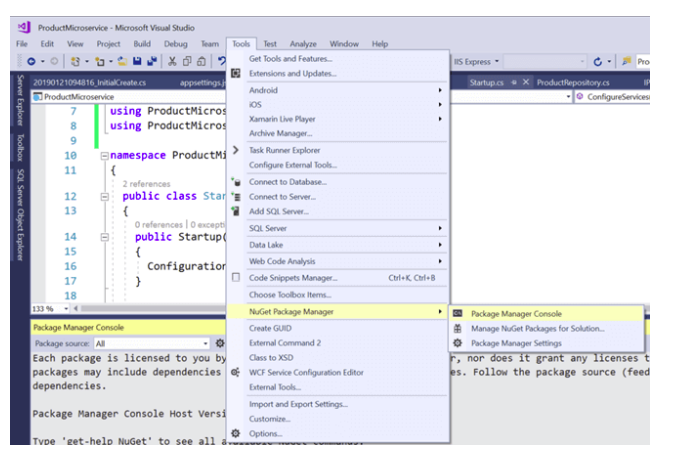Open the Analyze menu
The height and width of the screenshot is (451, 682).
303,43
